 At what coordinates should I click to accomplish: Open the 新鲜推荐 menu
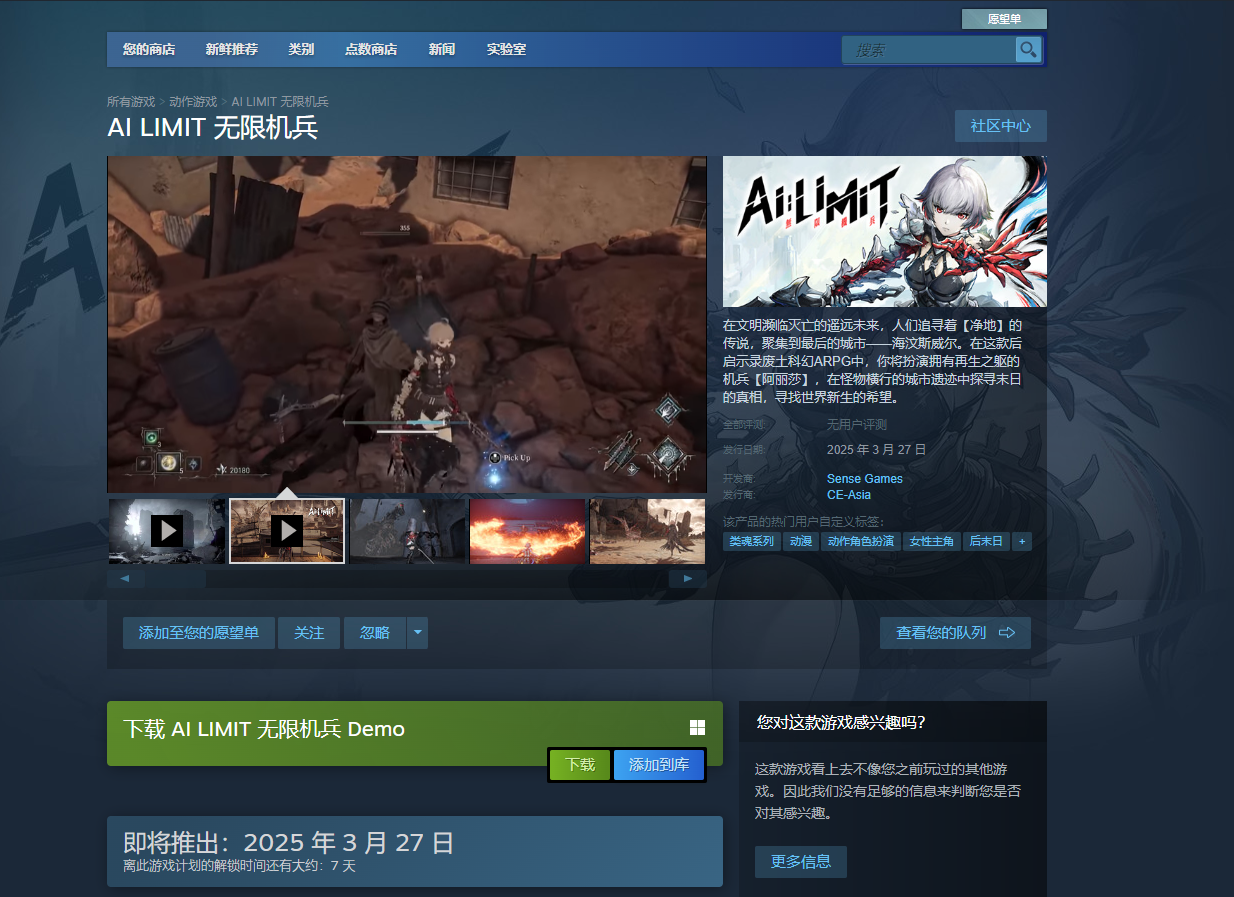(232, 49)
